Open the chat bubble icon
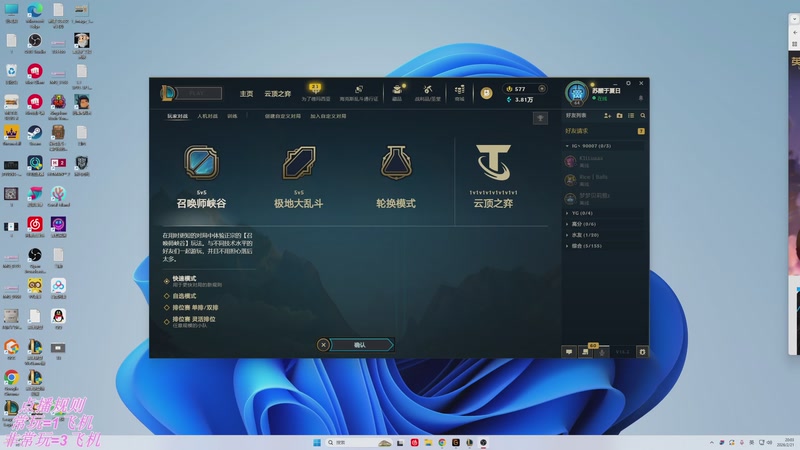The image size is (800, 450). click(x=569, y=352)
